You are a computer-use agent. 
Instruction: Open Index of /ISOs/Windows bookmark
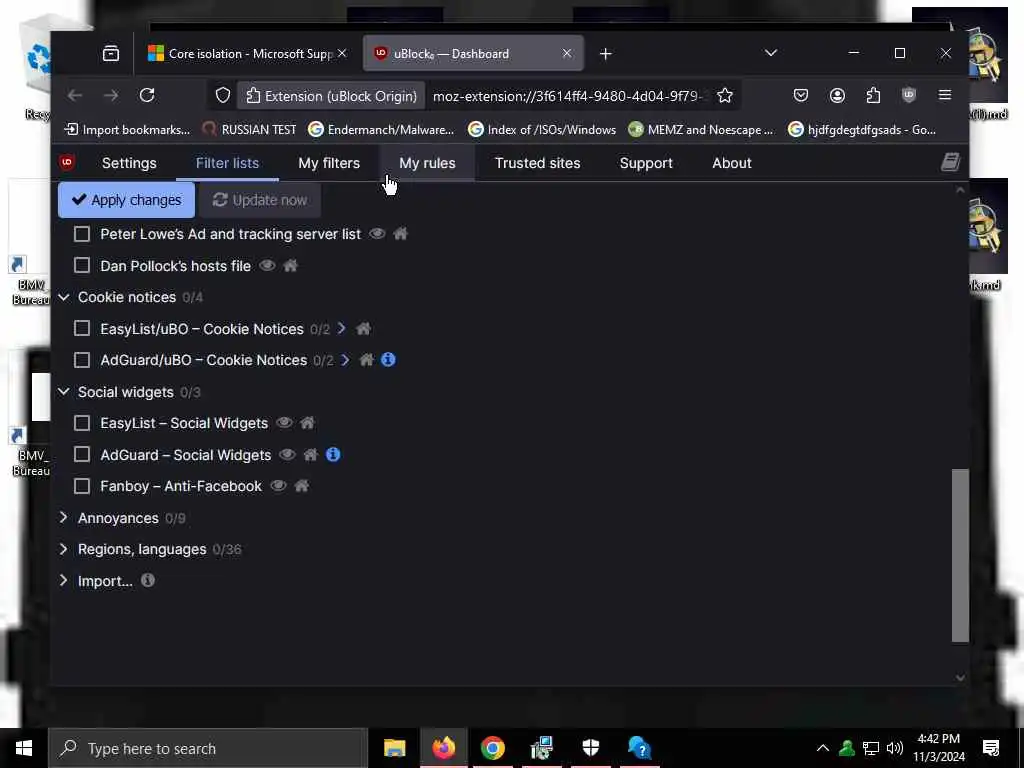[x=542, y=129]
